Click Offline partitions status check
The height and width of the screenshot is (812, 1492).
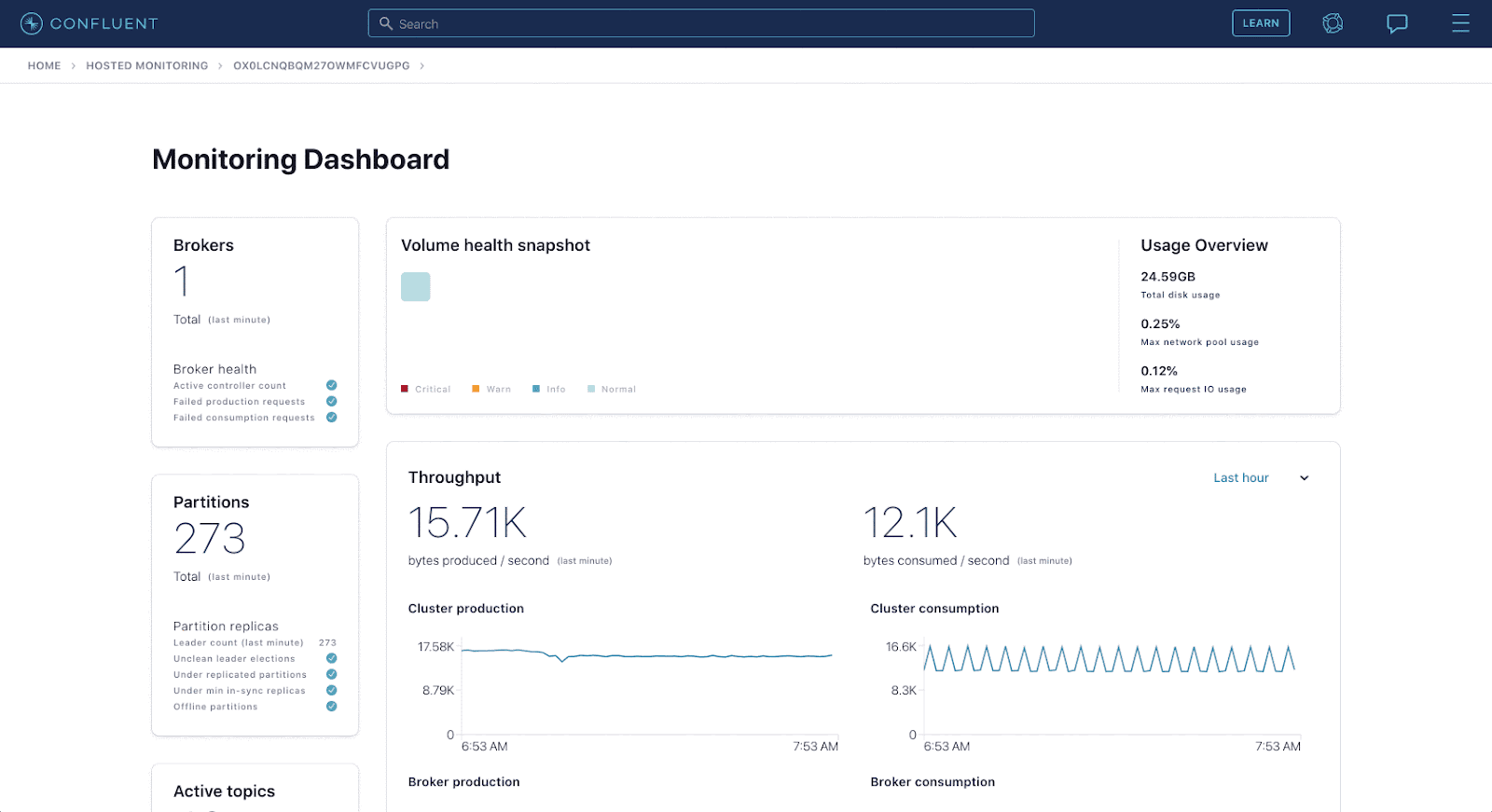pyautogui.click(x=331, y=707)
